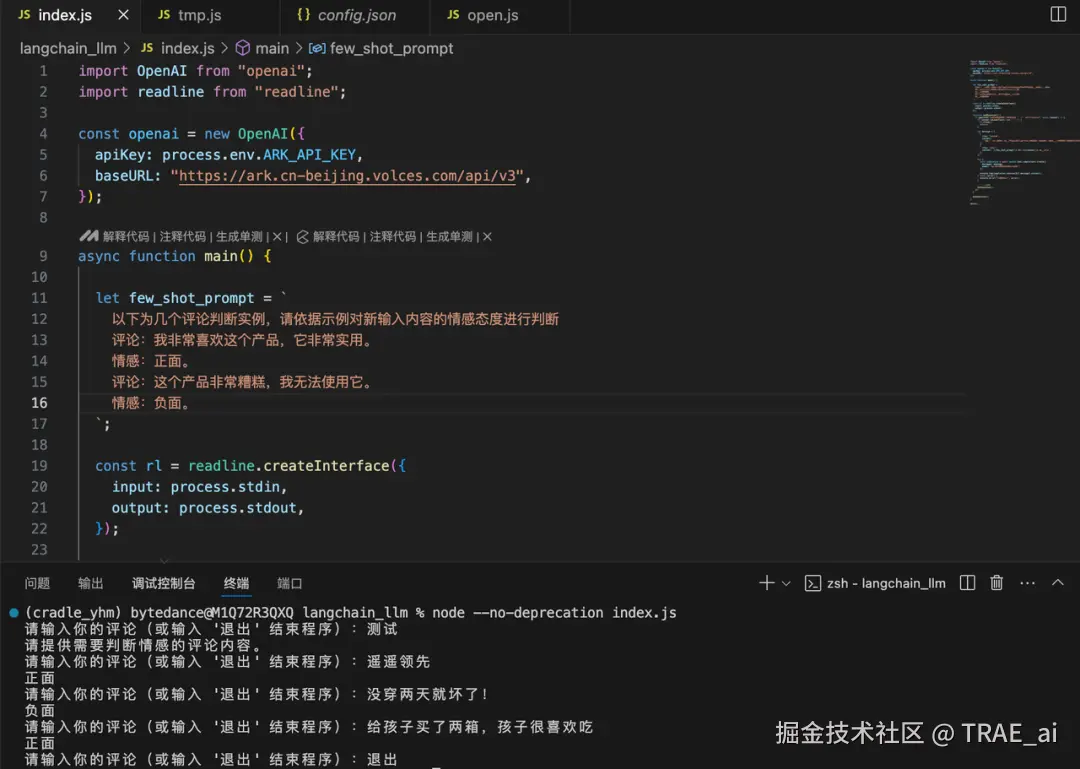Click the MarsCode AI icon above main function
The image size is (1080, 769).
[87, 236]
